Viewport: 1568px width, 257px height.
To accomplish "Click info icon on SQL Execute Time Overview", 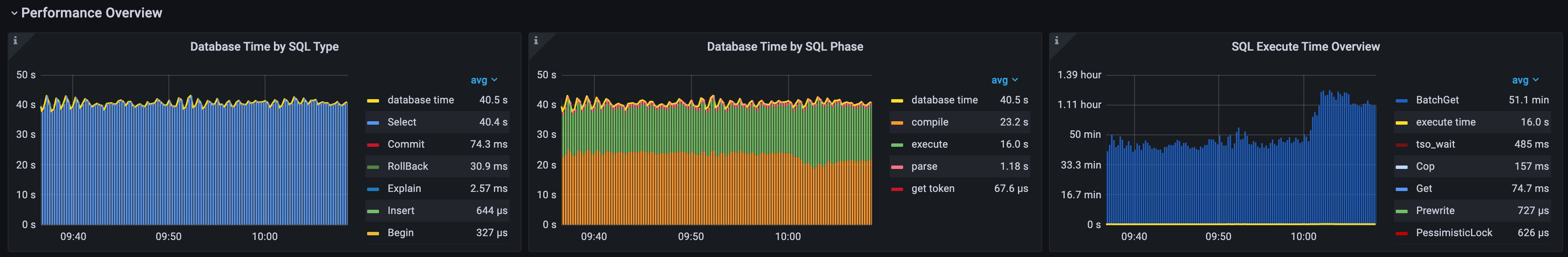I will [x=1056, y=40].
